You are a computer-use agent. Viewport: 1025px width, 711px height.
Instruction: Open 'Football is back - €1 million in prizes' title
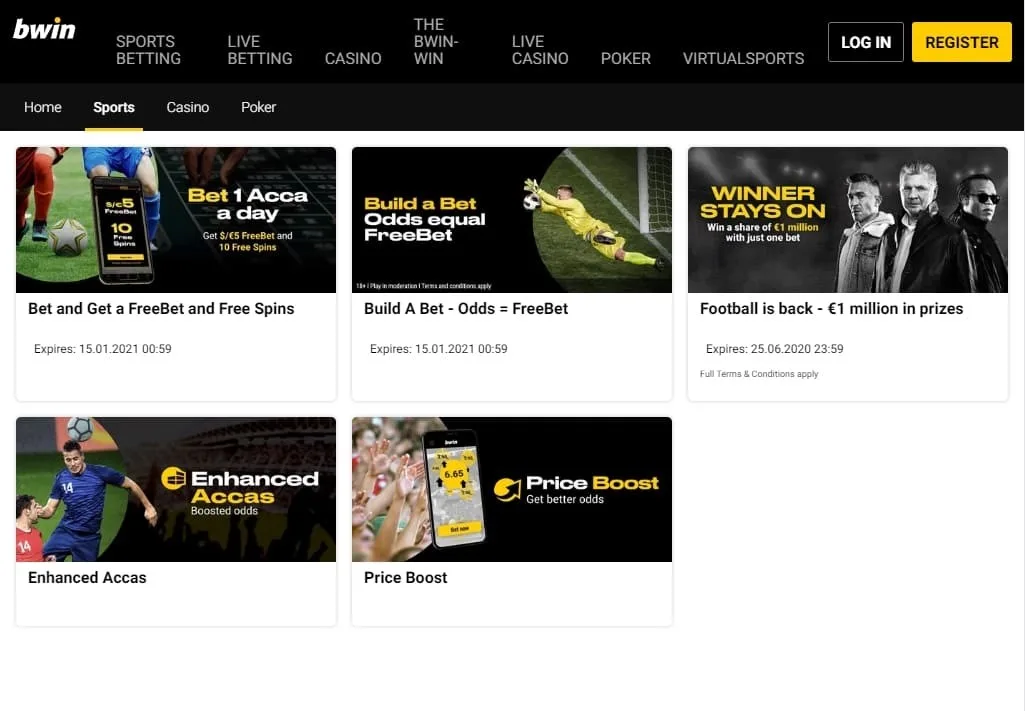click(x=832, y=308)
